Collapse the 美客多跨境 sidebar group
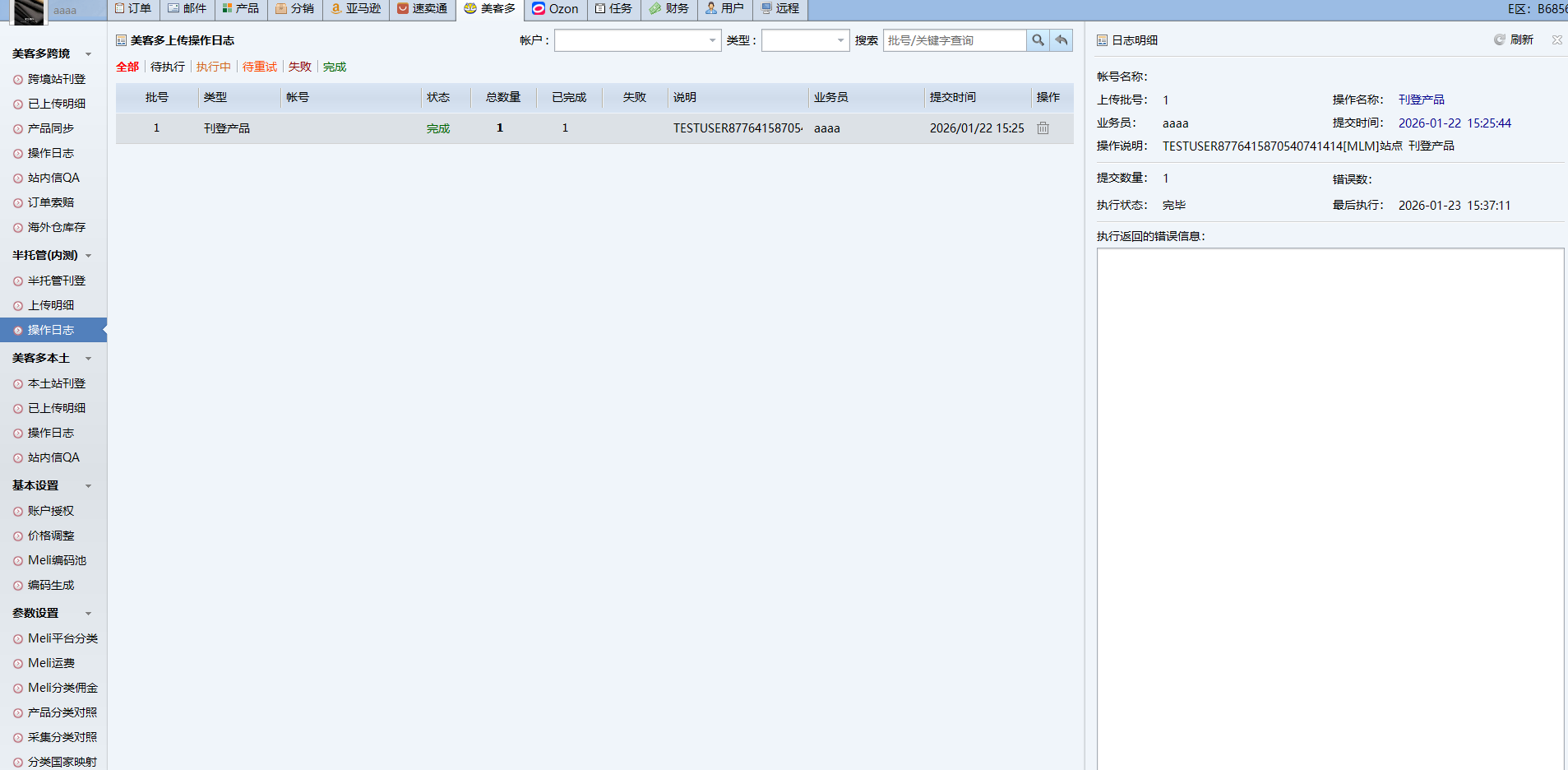 [x=88, y=54]
